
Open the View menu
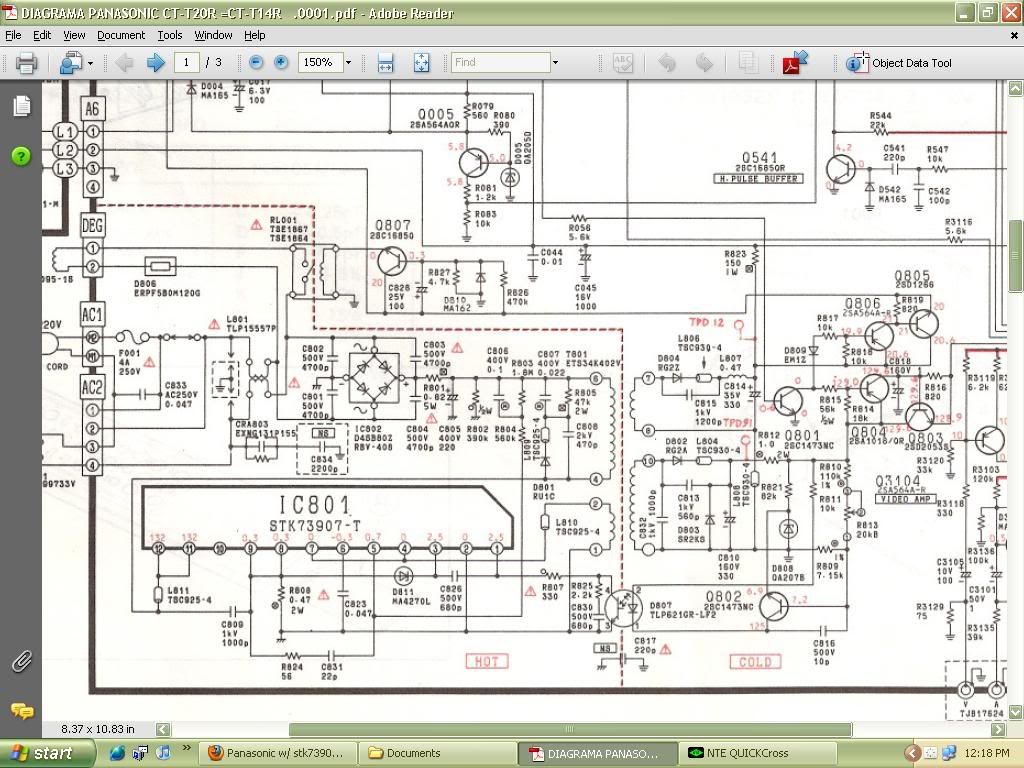[x=74, y=35]
